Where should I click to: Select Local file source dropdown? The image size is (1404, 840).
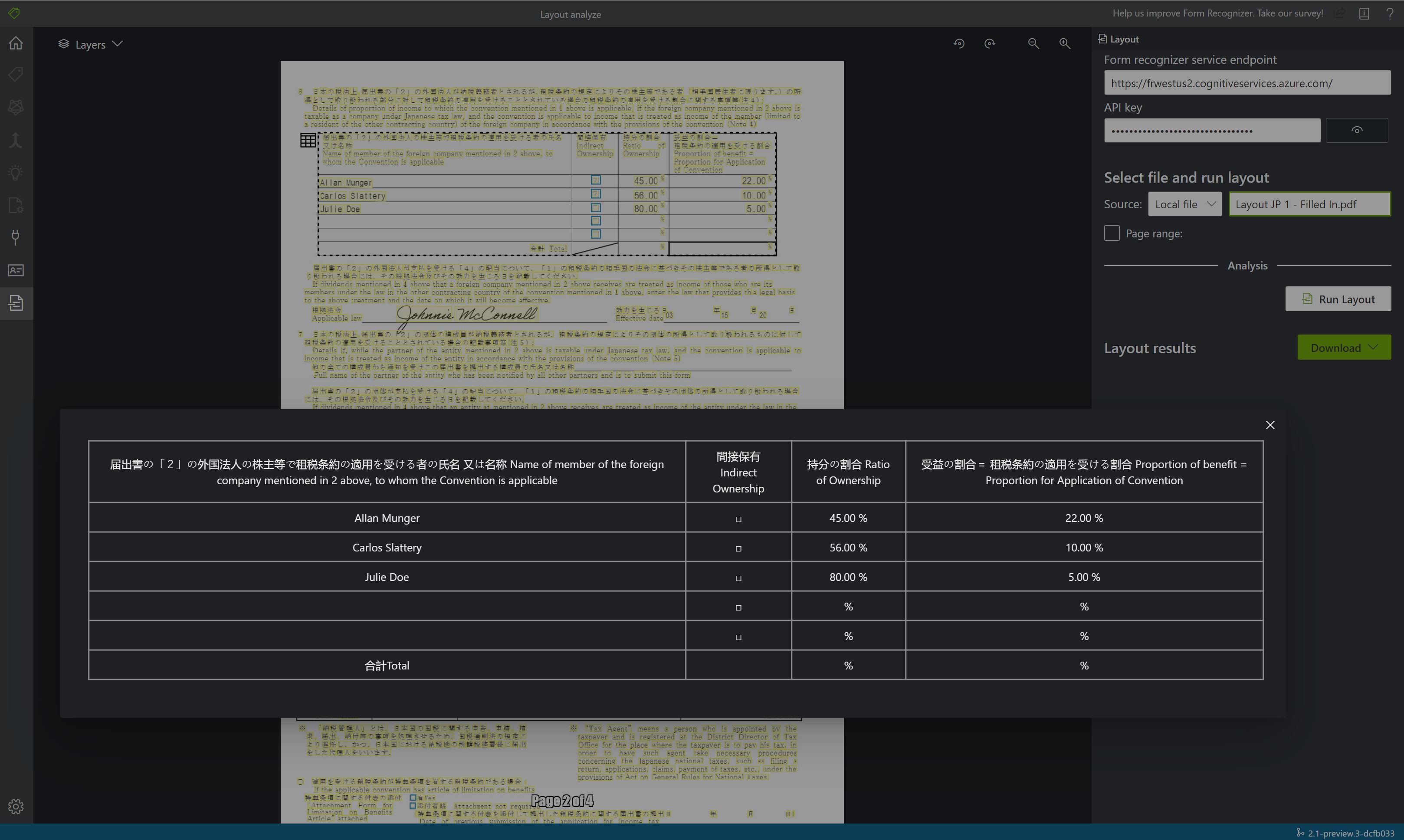[x=1184, y=204]
